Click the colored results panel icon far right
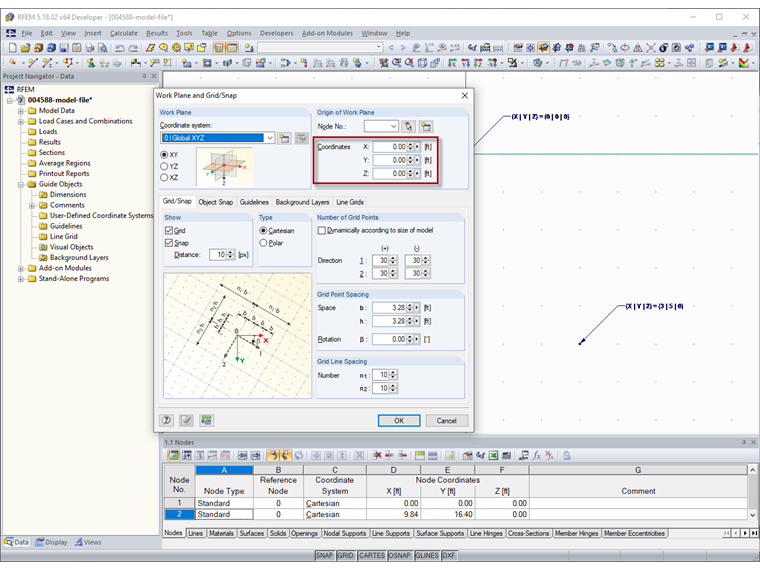This screenshot has width=760, height=570. click(x=744, y=63)
